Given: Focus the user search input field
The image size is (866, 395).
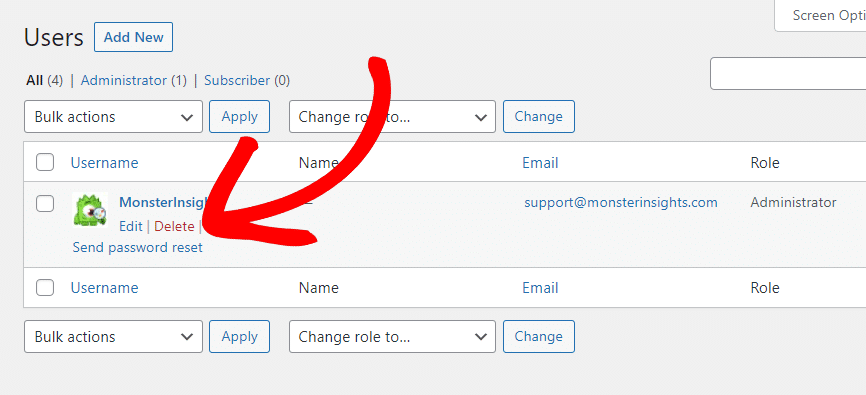Looking at the screenshot, I should pyautogui.click(x=788, y=73).
